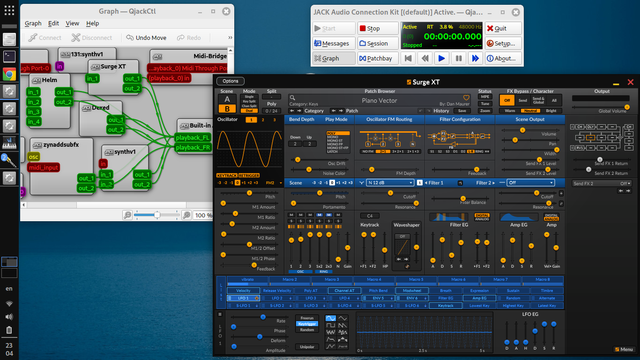This screenshot has width=640, height=360.
Task: Open the Surge XT Options menu
Action: tap(231, 81)
